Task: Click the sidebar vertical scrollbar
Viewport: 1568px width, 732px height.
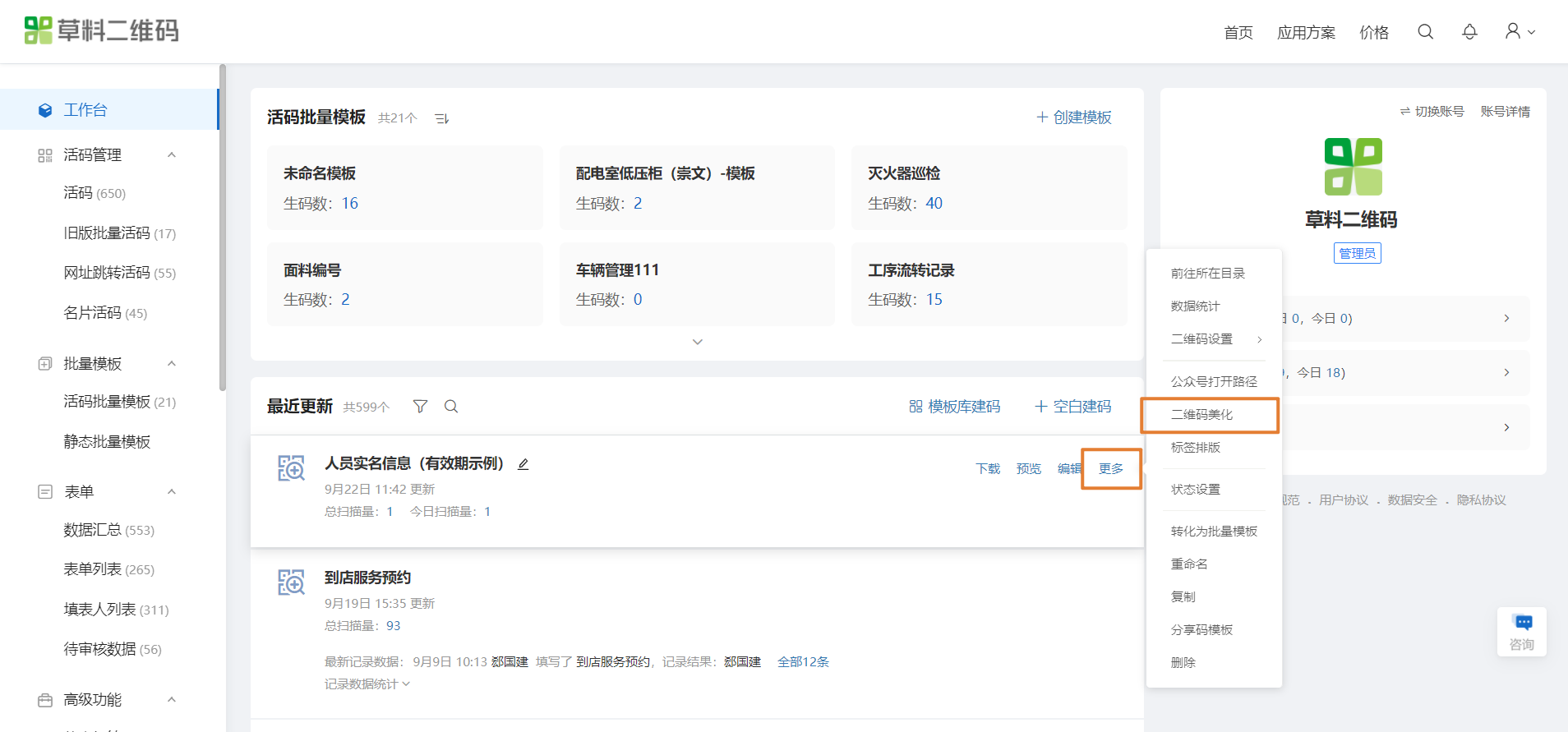Action: pos(222,228)
